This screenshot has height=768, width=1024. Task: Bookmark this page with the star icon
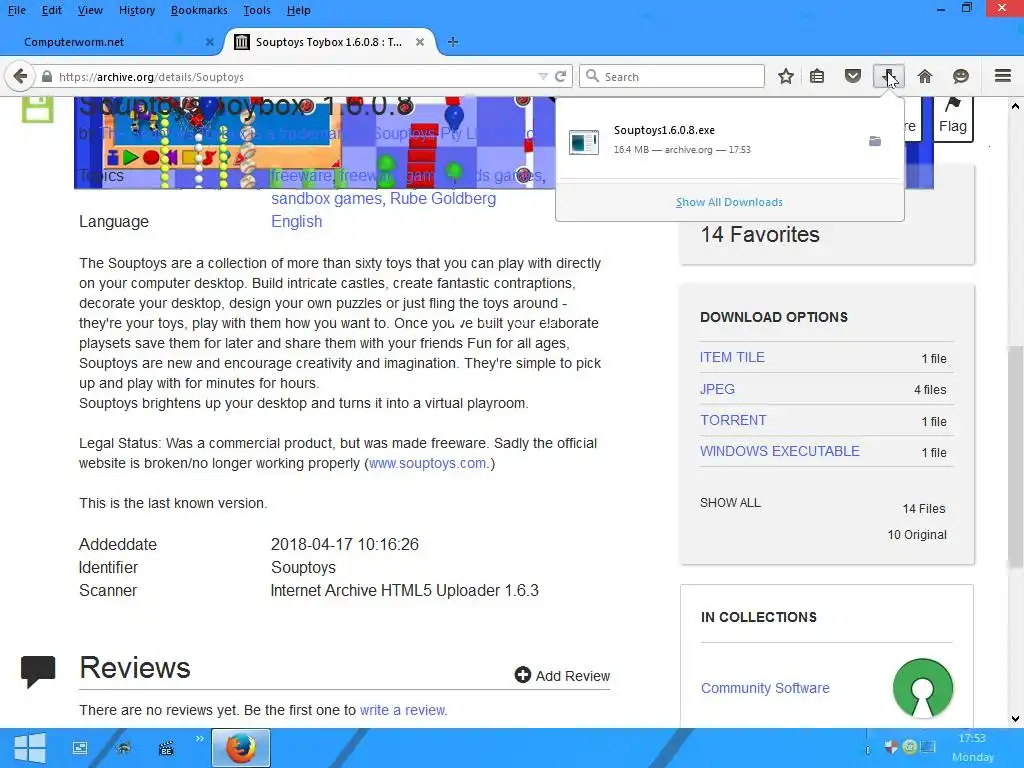[x=786, y=76]
